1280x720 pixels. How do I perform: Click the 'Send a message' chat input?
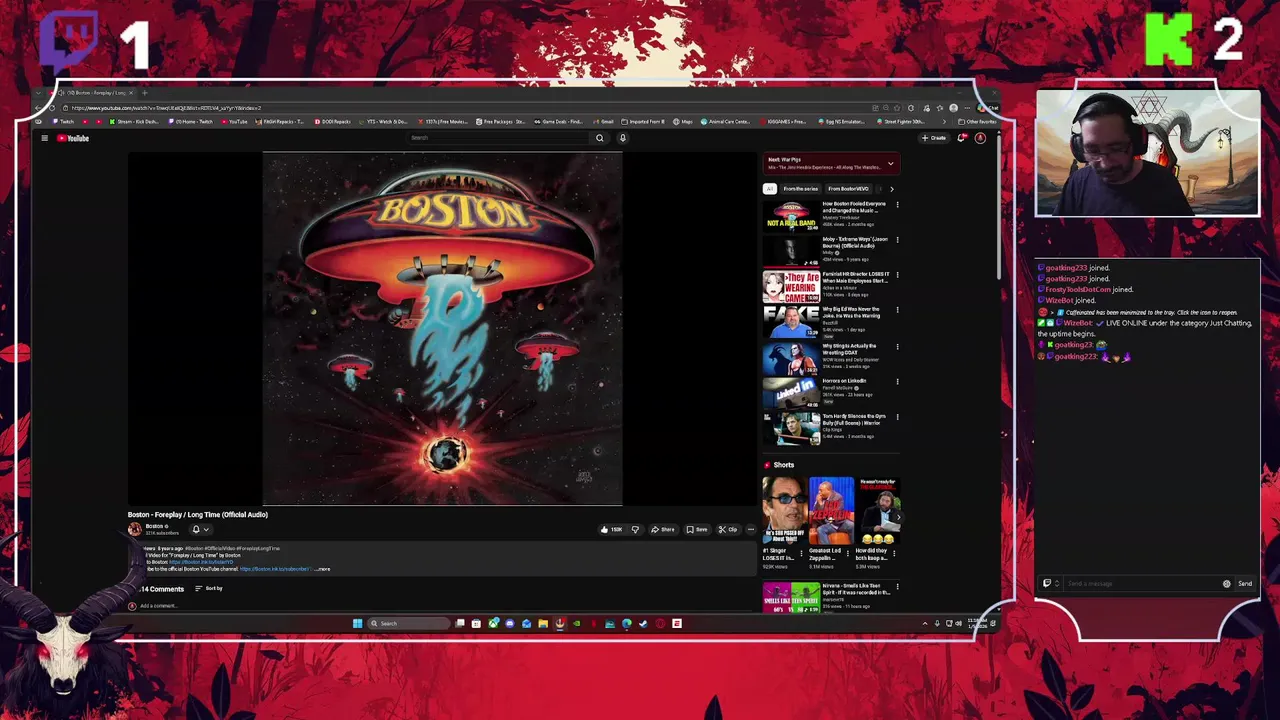coord(1140,583)
